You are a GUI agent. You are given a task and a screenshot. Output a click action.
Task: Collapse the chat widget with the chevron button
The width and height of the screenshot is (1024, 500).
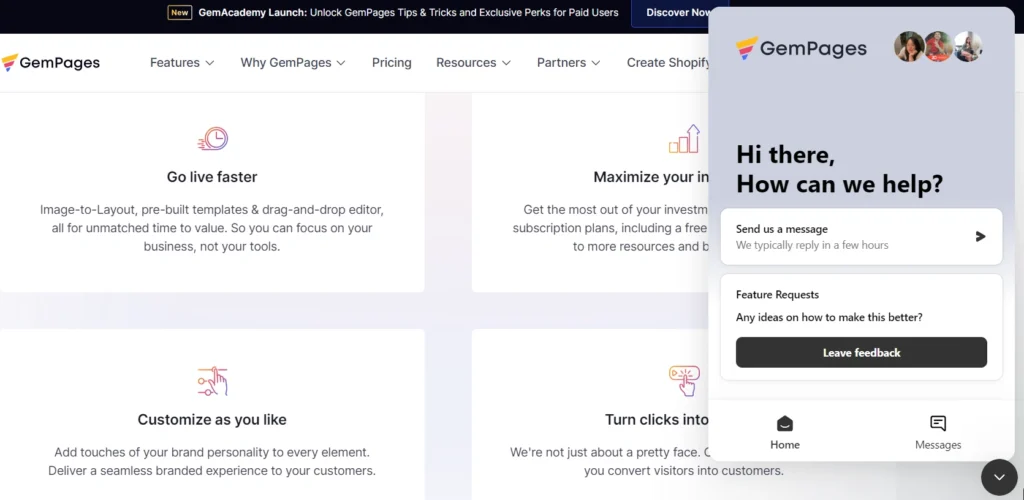[999, 477]
